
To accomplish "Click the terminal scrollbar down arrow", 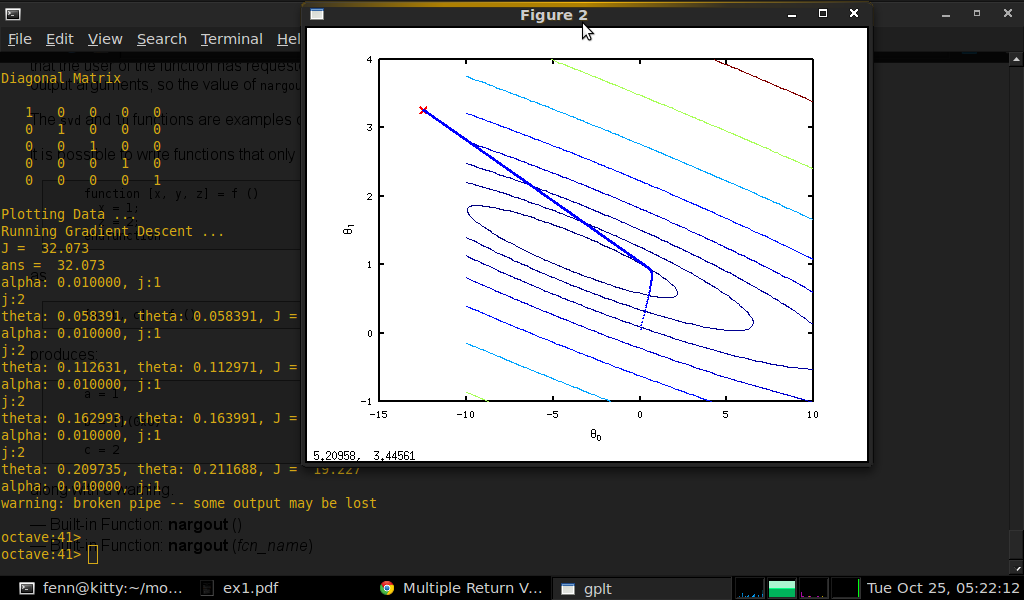I will tap(1016, 569).
